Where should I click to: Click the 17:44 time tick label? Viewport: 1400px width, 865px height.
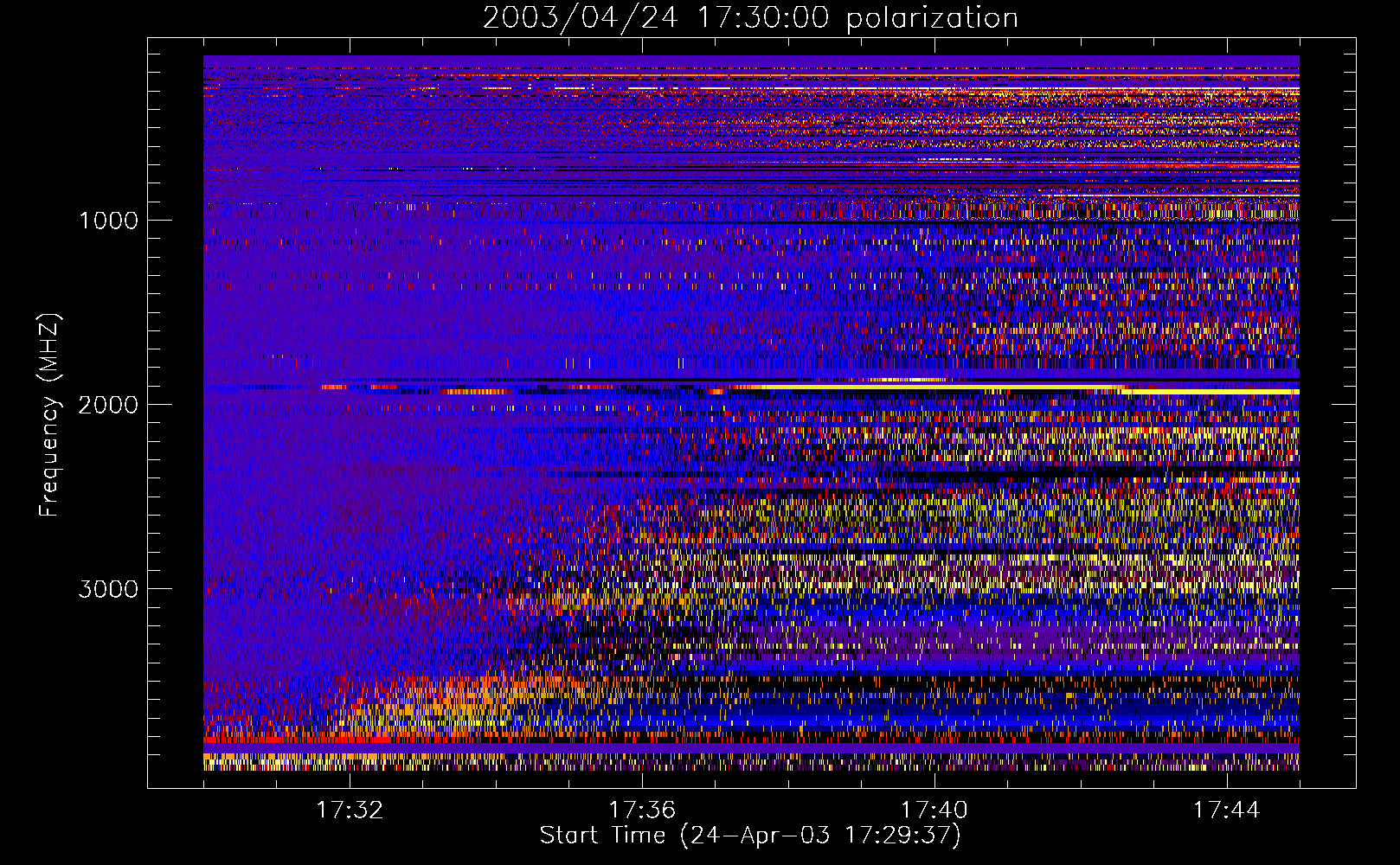click(x=1227, y=811)
